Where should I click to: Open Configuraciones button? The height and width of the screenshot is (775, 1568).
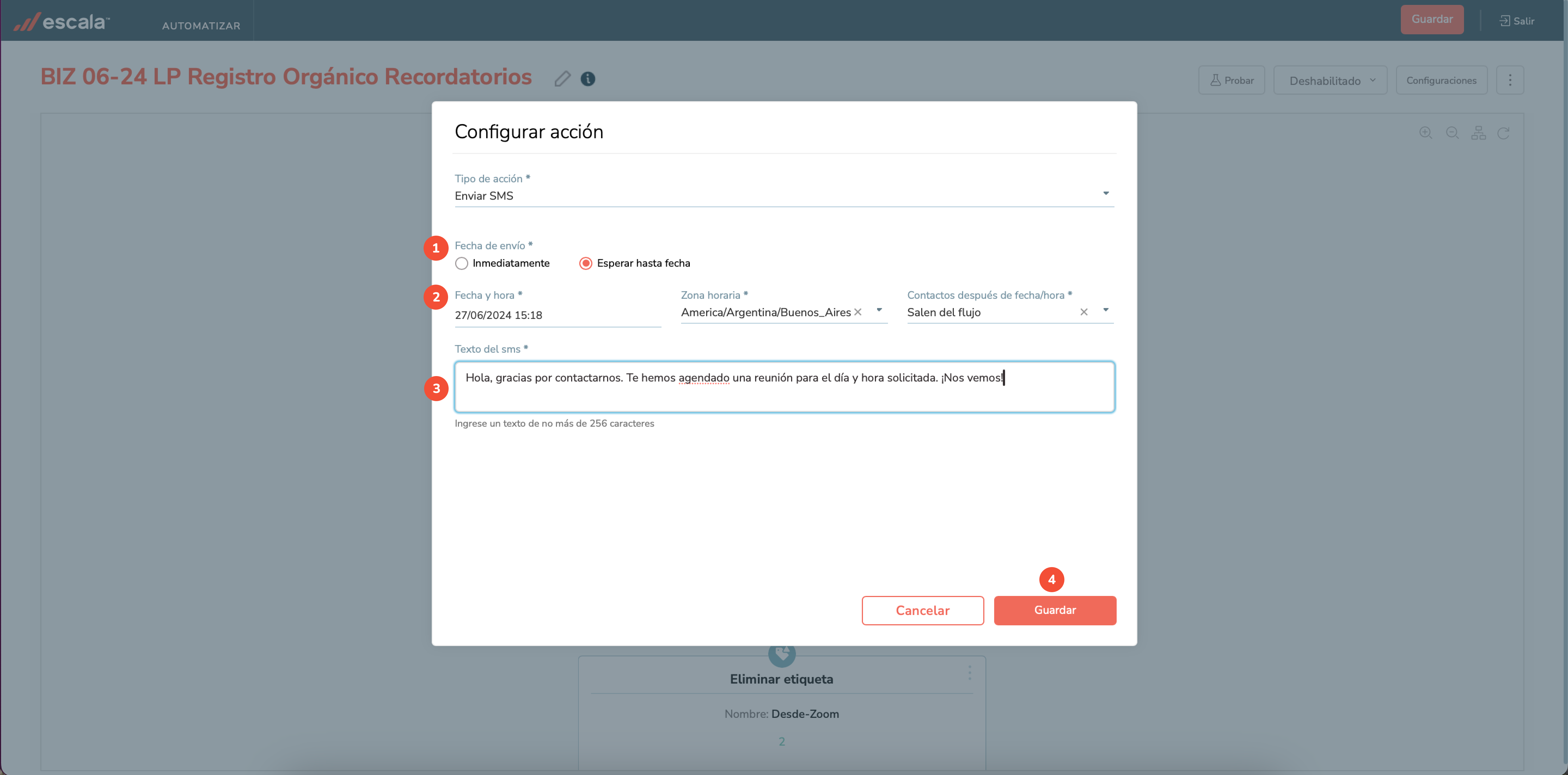point(1441,80)
